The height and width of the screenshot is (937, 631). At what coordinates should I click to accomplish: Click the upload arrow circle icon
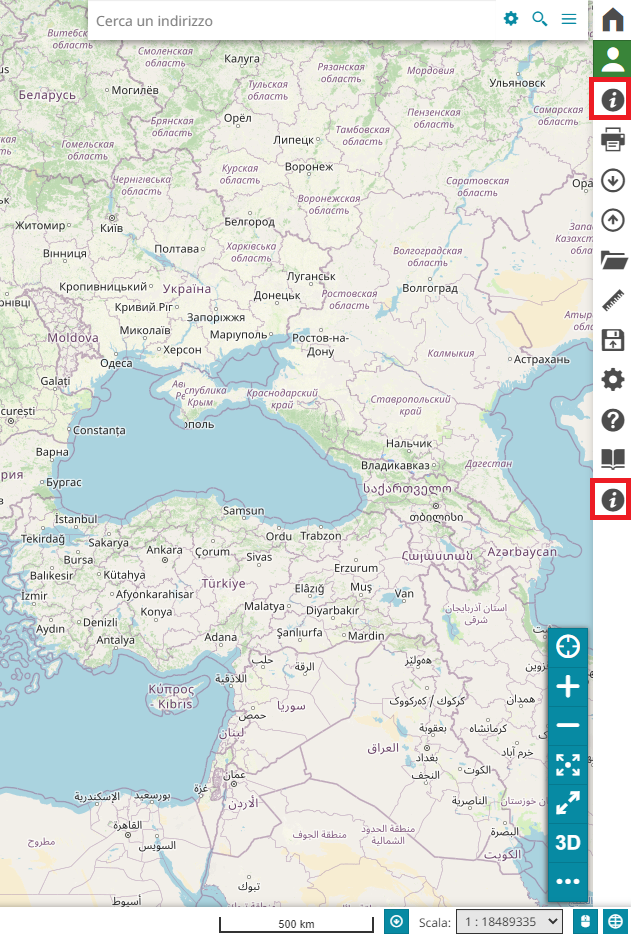pos(612,220)
